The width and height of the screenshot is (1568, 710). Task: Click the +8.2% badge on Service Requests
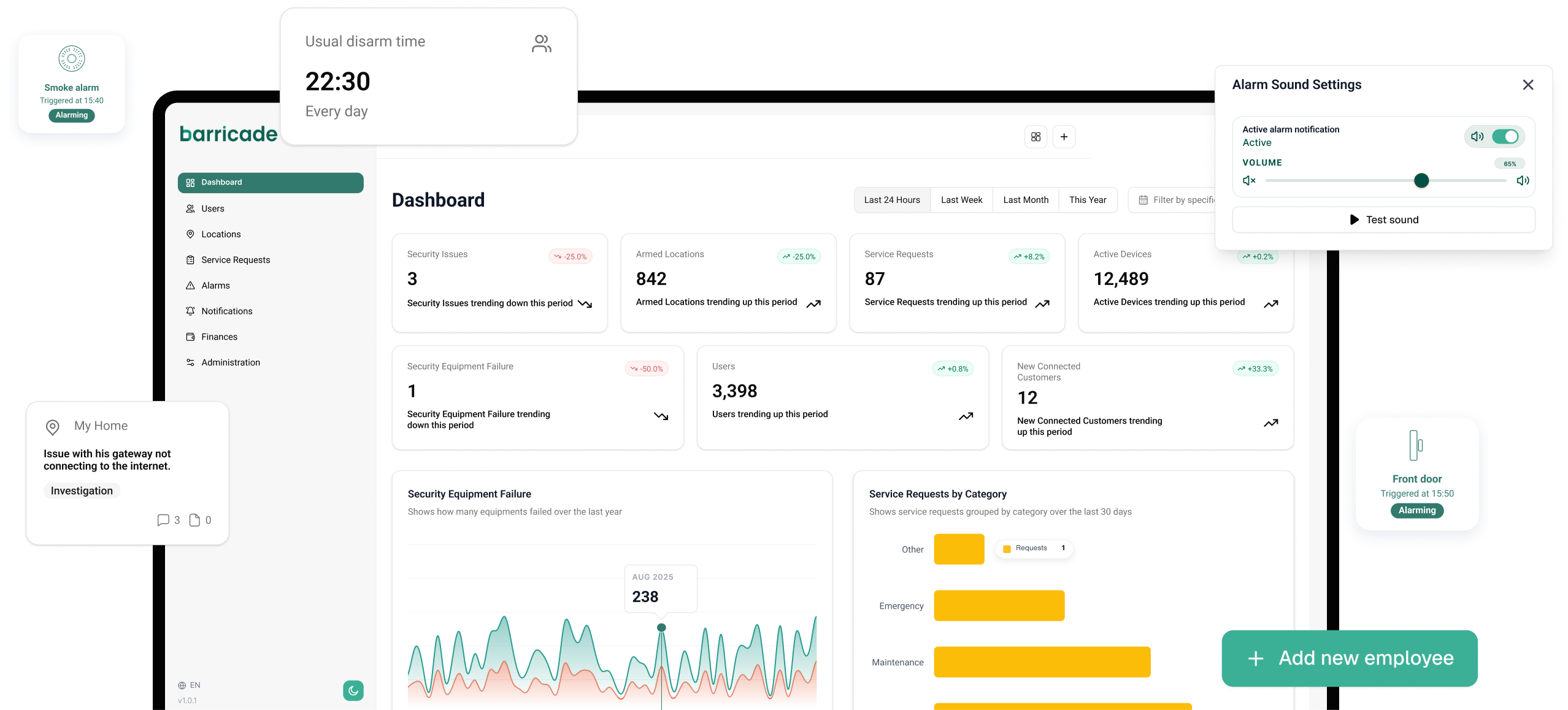1029,257
